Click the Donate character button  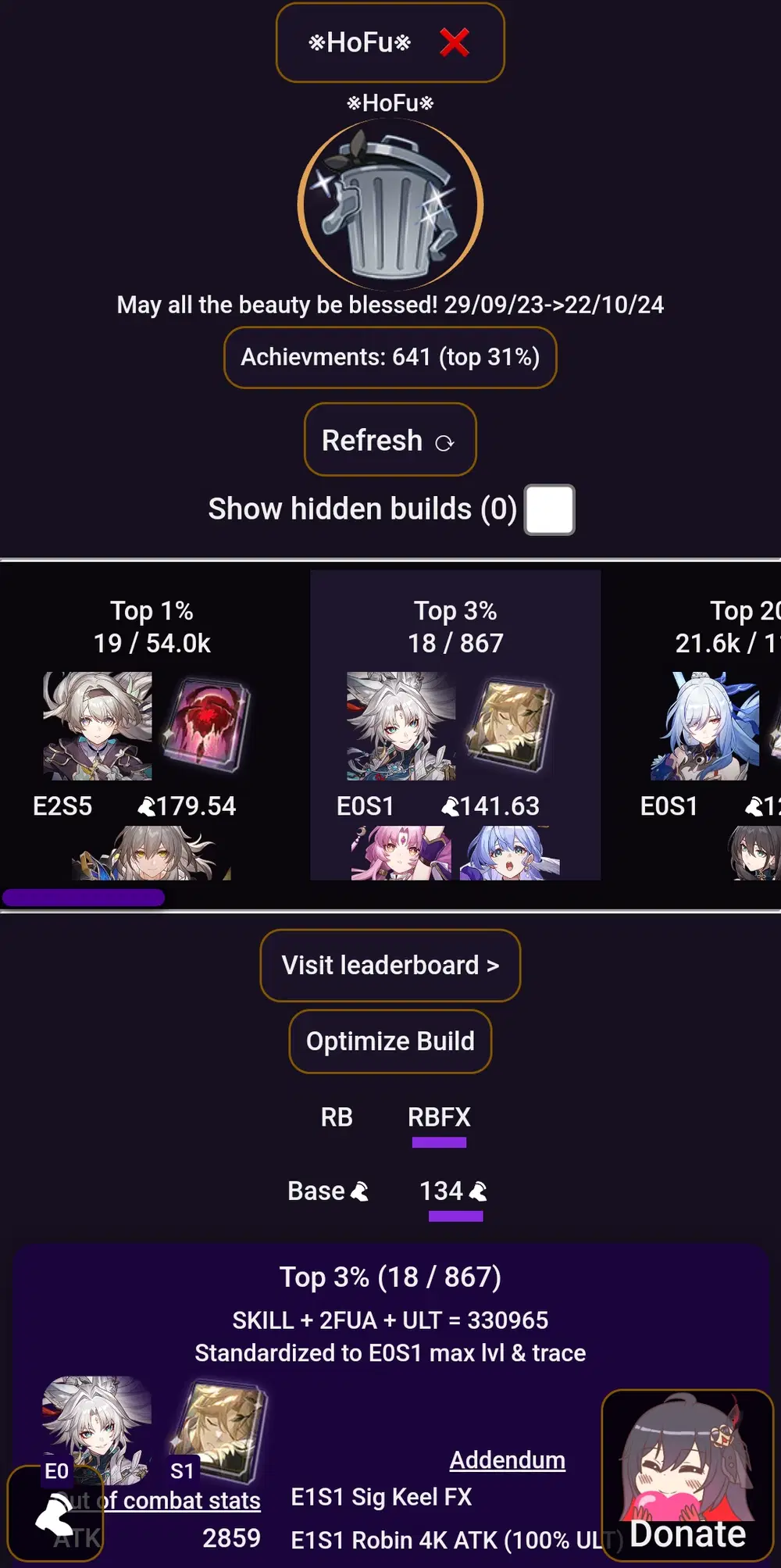point(687,1475)
